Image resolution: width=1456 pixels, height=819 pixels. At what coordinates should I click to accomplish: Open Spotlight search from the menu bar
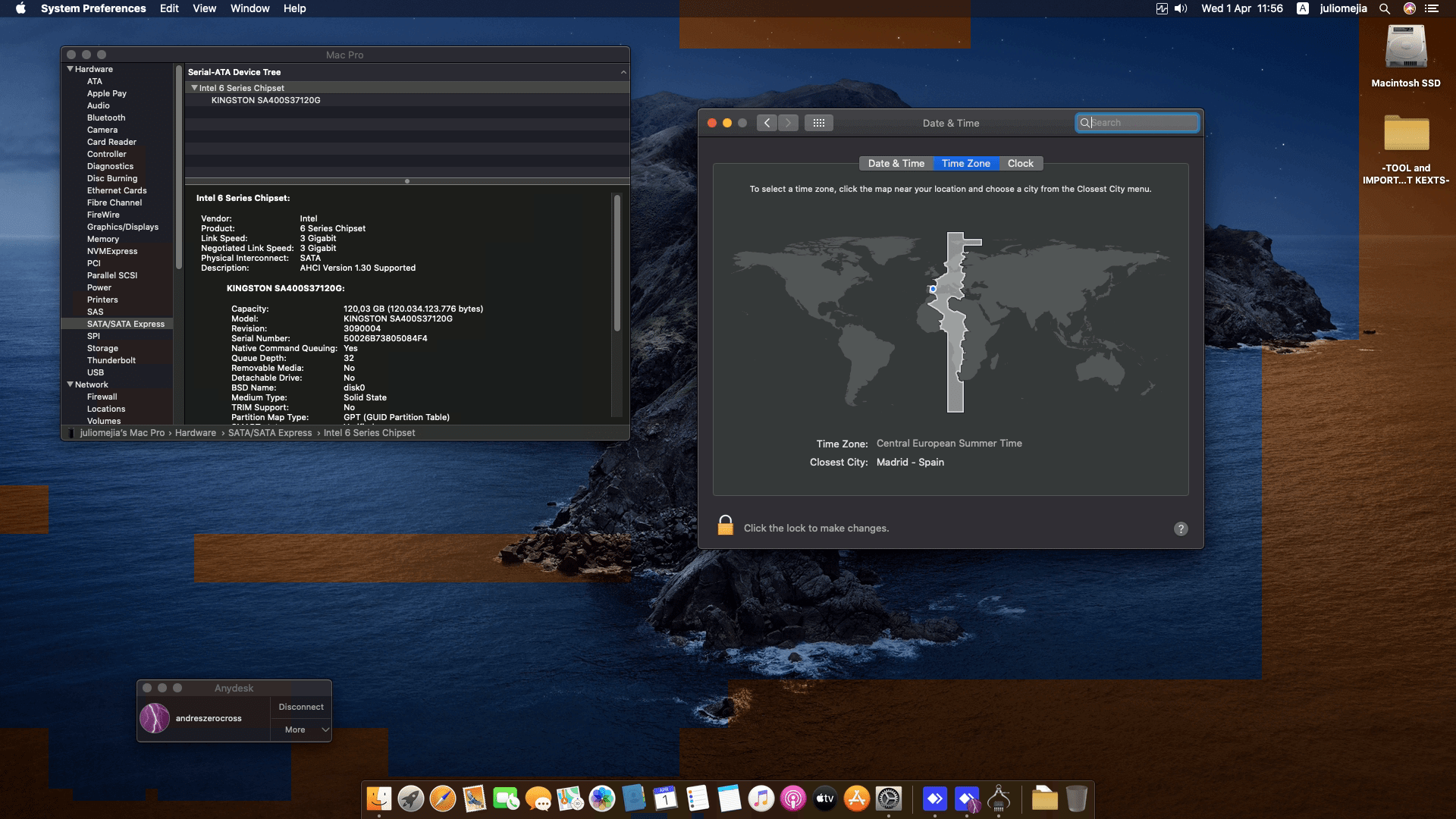[1385, 8]
